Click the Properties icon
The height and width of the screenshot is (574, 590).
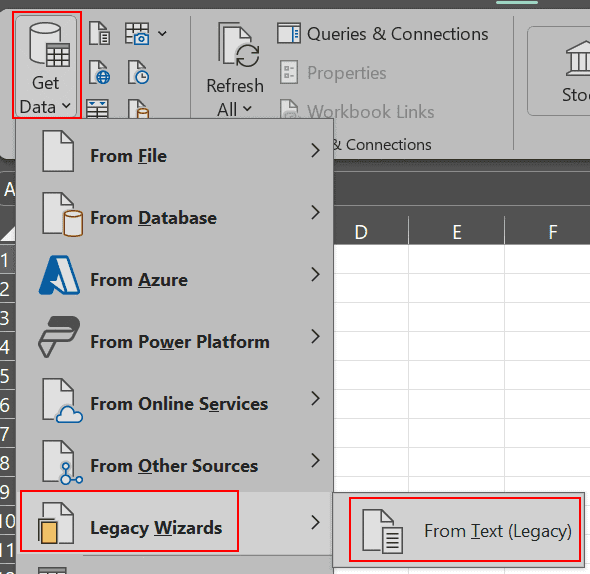pos(289,72)
